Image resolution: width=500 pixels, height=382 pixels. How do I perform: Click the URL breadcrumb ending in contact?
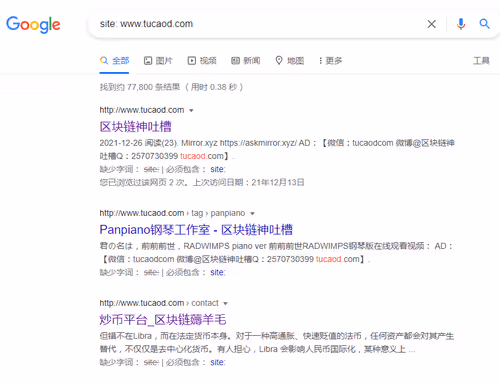point(159,303)
